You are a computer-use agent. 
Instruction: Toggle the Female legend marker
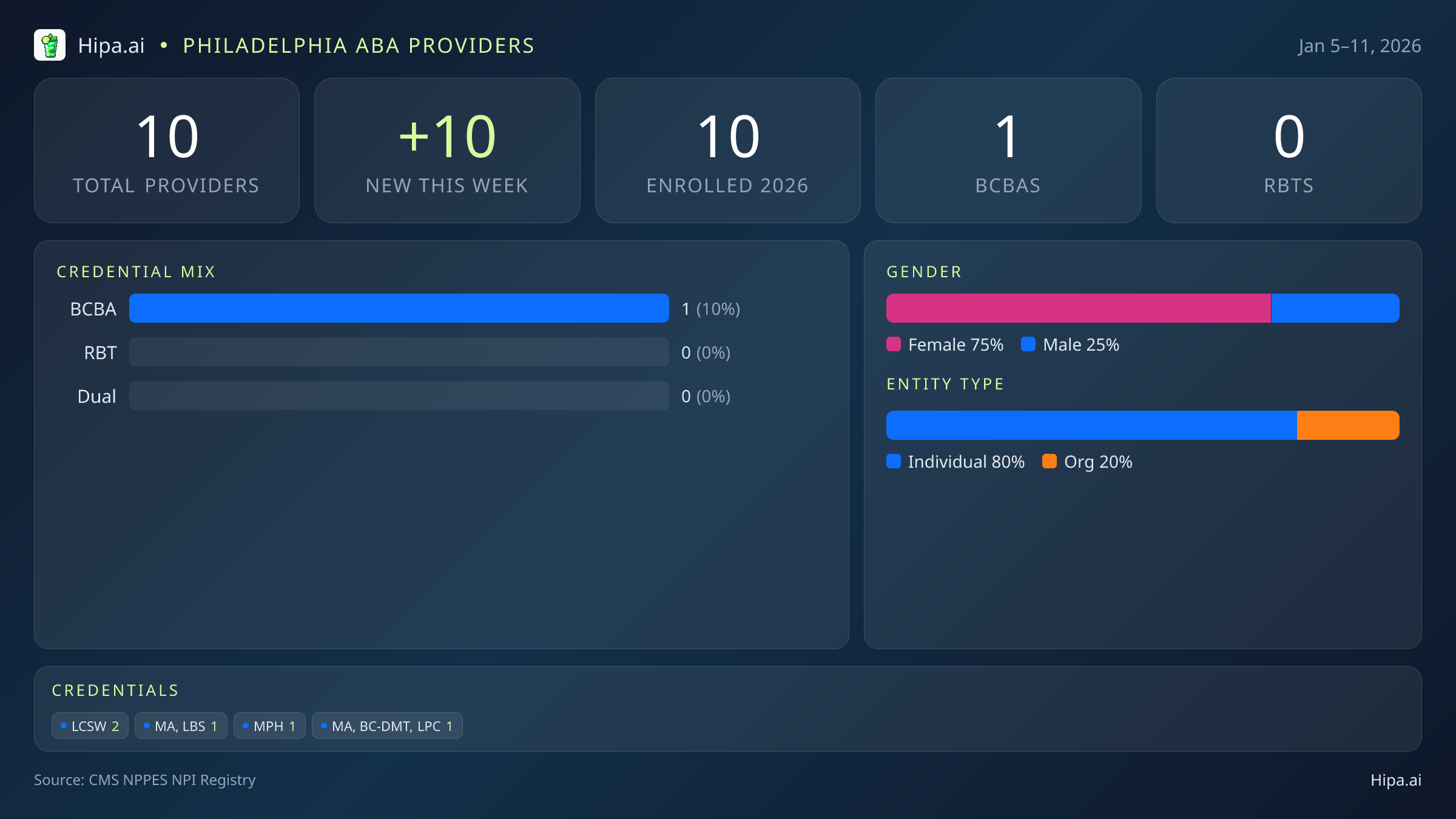893,344
